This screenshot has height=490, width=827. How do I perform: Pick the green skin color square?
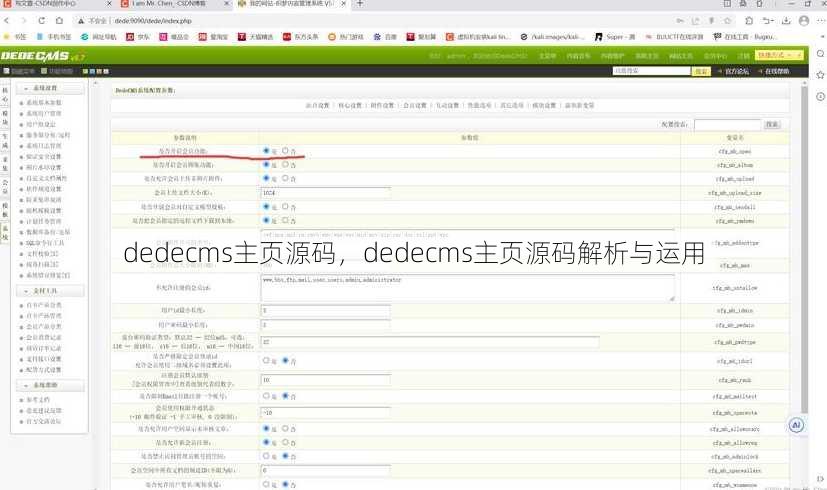(x=85, y=71)
